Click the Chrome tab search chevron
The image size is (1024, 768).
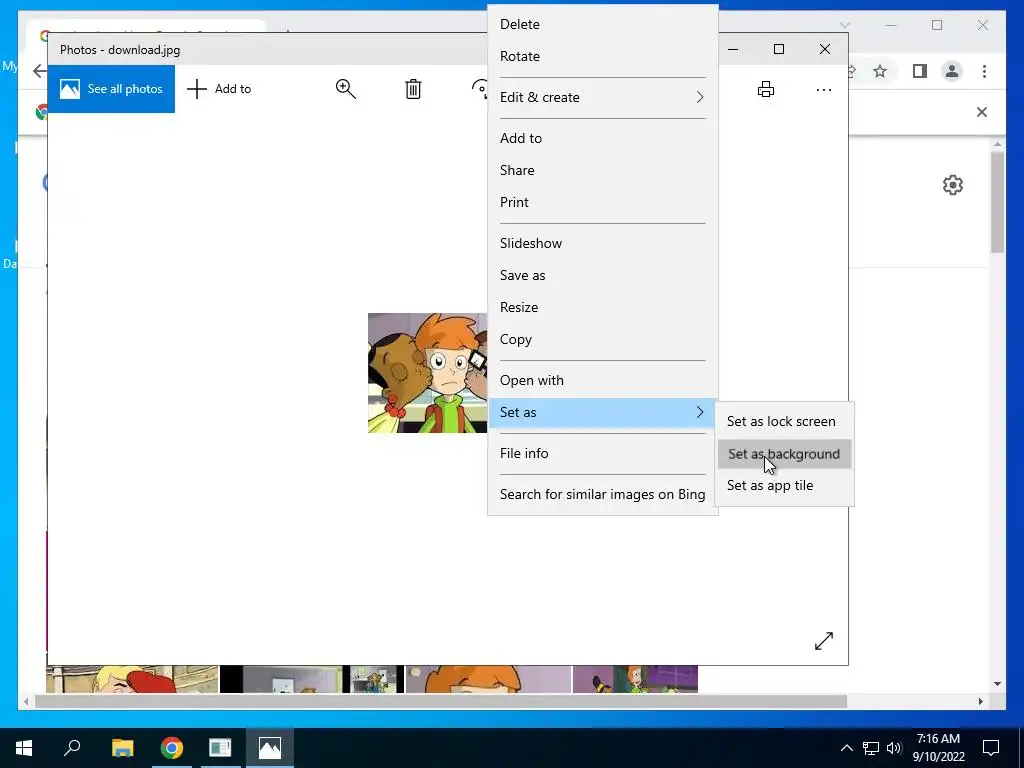[x=845, y=25]
